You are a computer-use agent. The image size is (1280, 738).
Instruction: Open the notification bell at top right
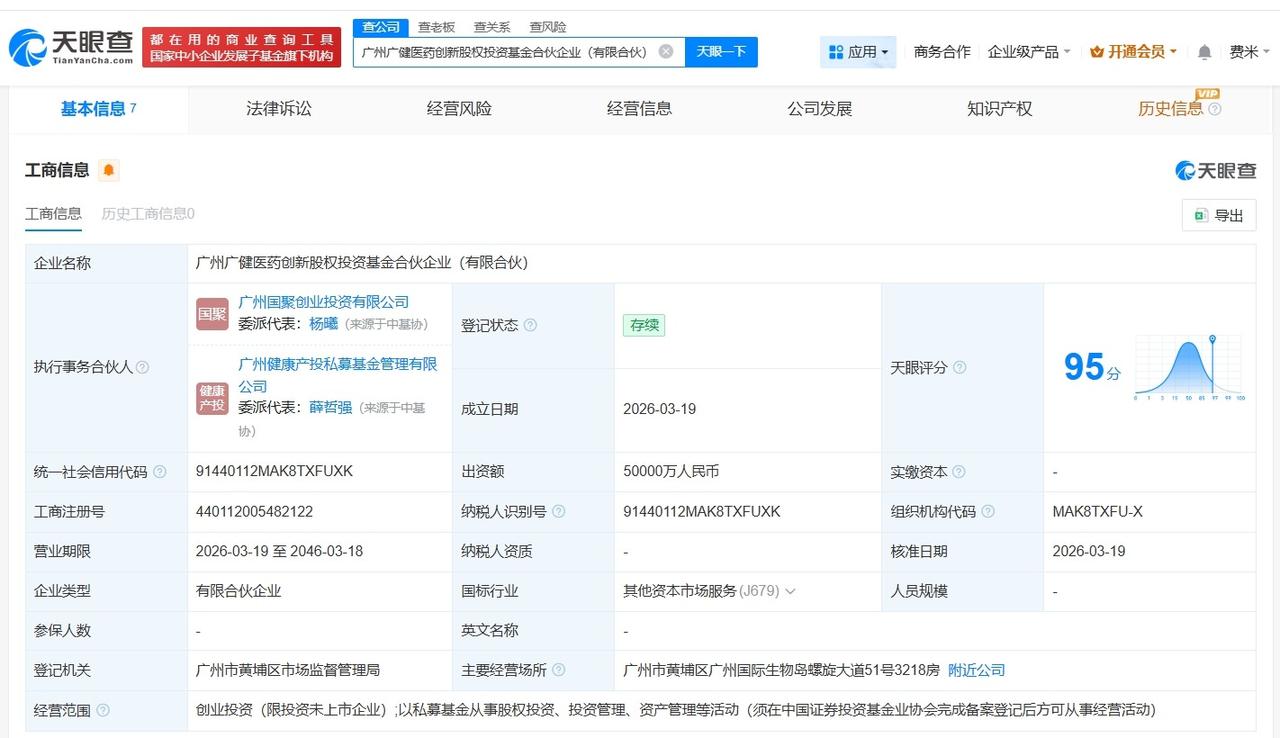(x=1204, y=50)
